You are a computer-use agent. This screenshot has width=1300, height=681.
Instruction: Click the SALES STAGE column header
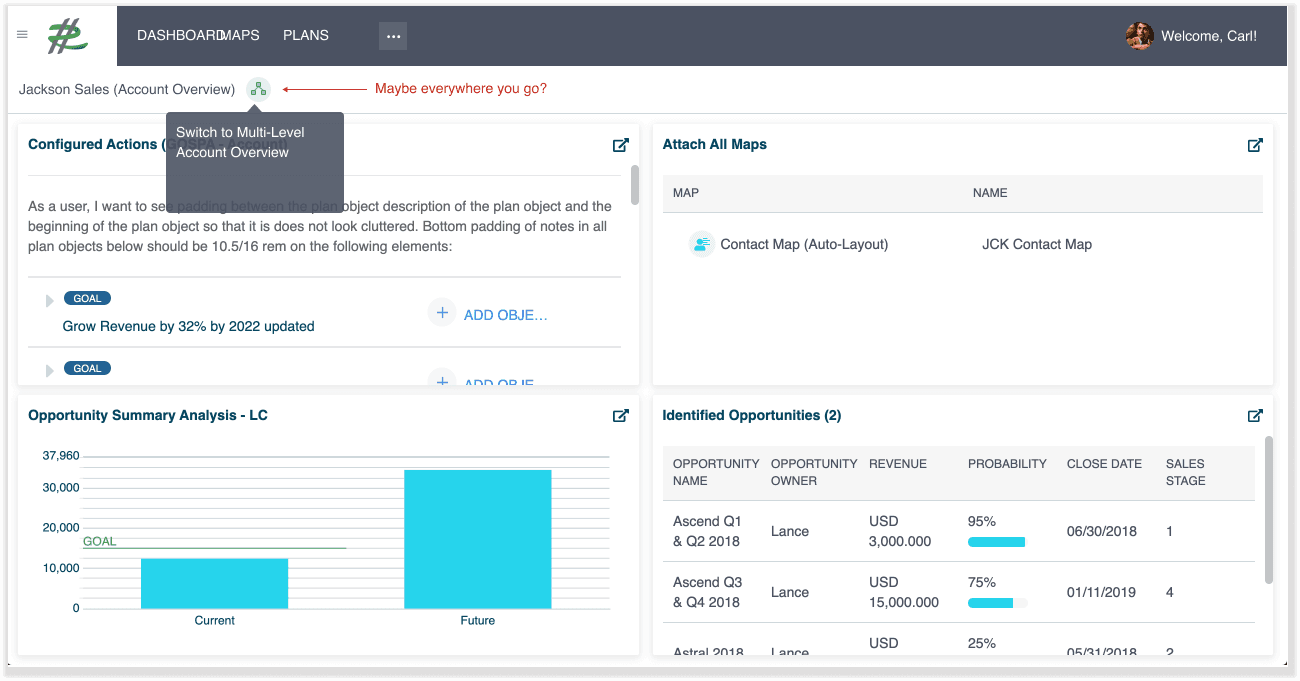coord(1186,472)
